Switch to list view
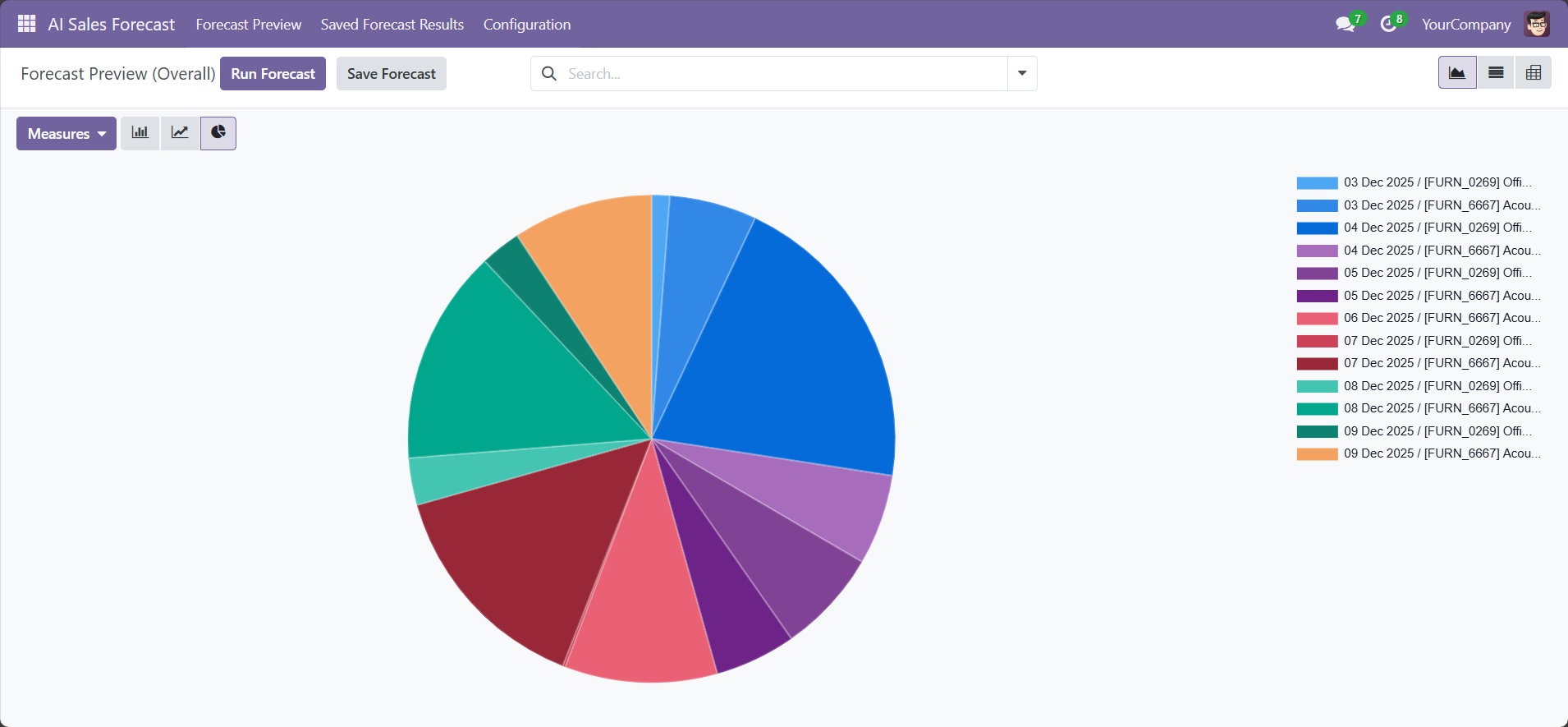 coord(1496,73)
